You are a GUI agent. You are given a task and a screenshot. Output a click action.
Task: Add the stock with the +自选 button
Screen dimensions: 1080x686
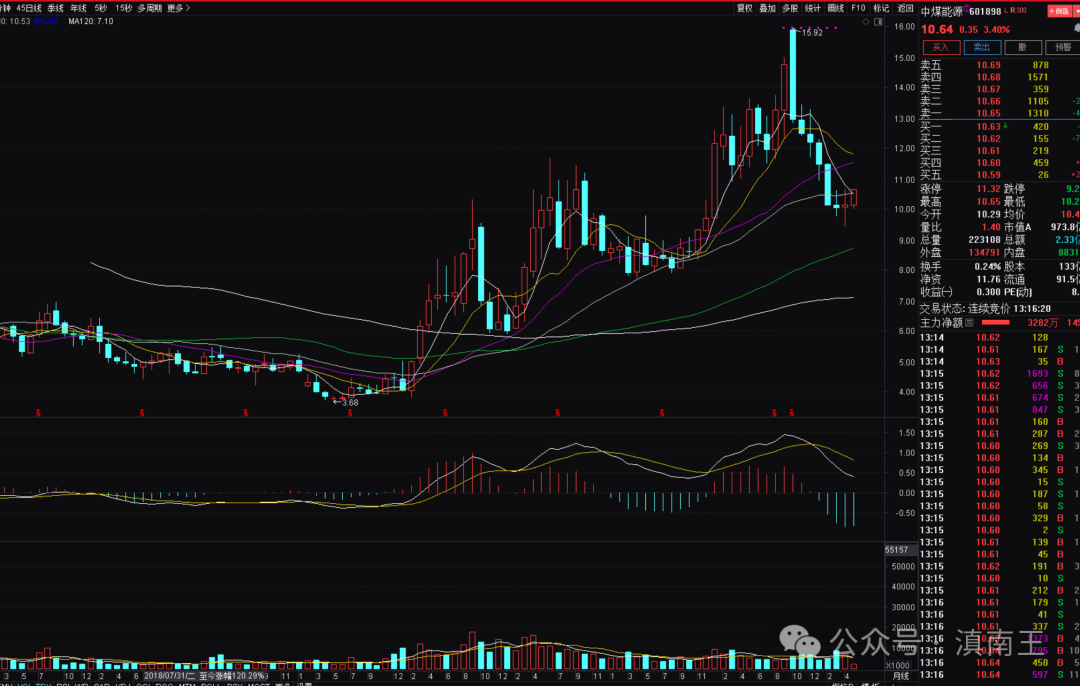click(1056, 12)
